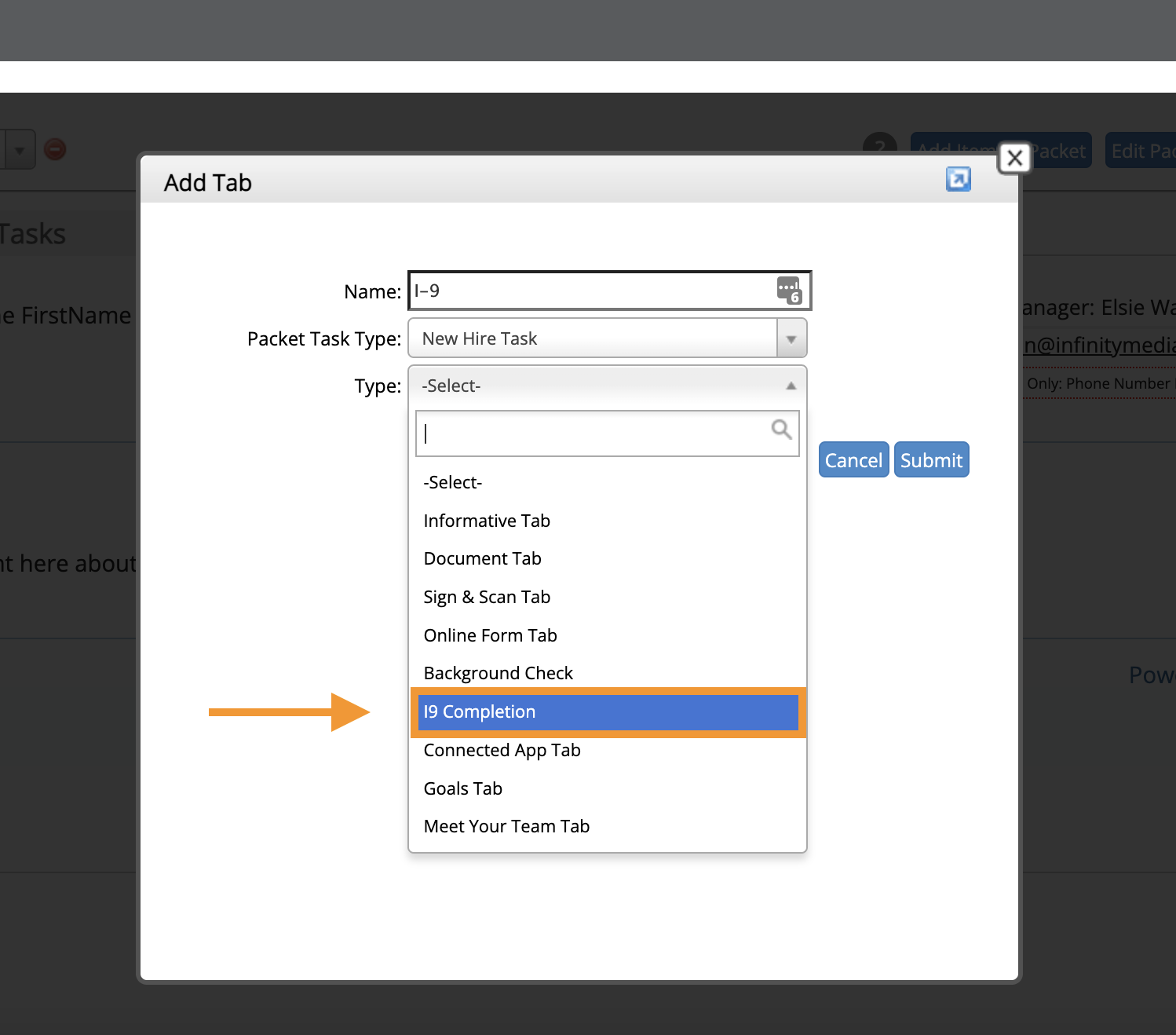Select Sign & Scan Tab option
Image resolution: width=1176 pixels, height=1035 pixels.
pos(487,597)
